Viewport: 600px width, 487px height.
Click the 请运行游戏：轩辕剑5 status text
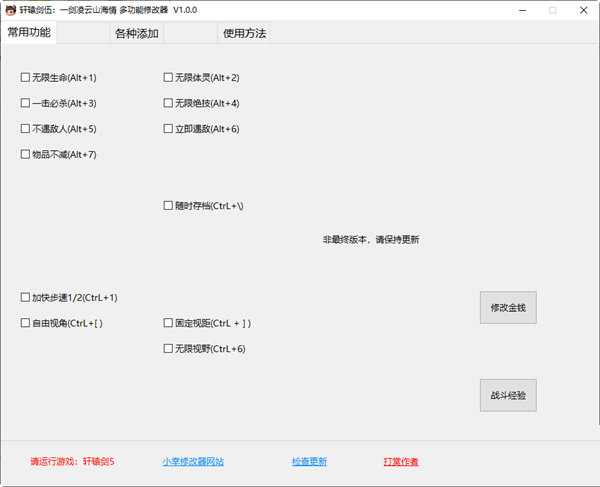72,462
